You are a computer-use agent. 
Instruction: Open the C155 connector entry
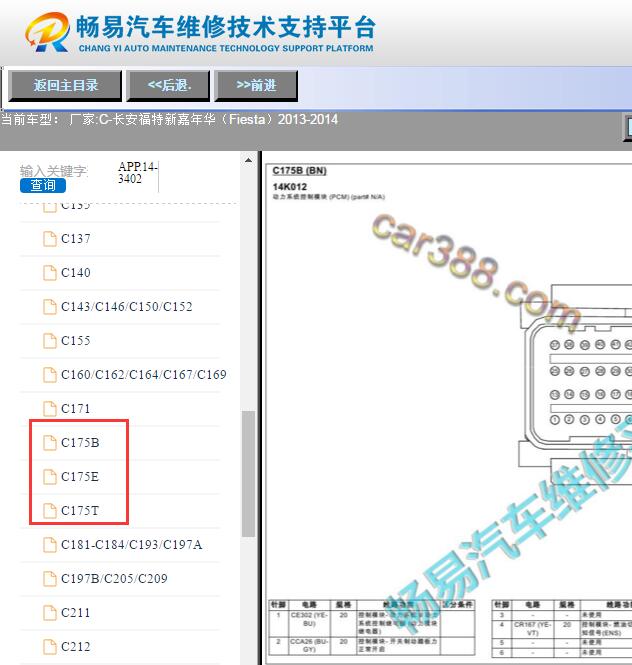[x=76, y=341]
